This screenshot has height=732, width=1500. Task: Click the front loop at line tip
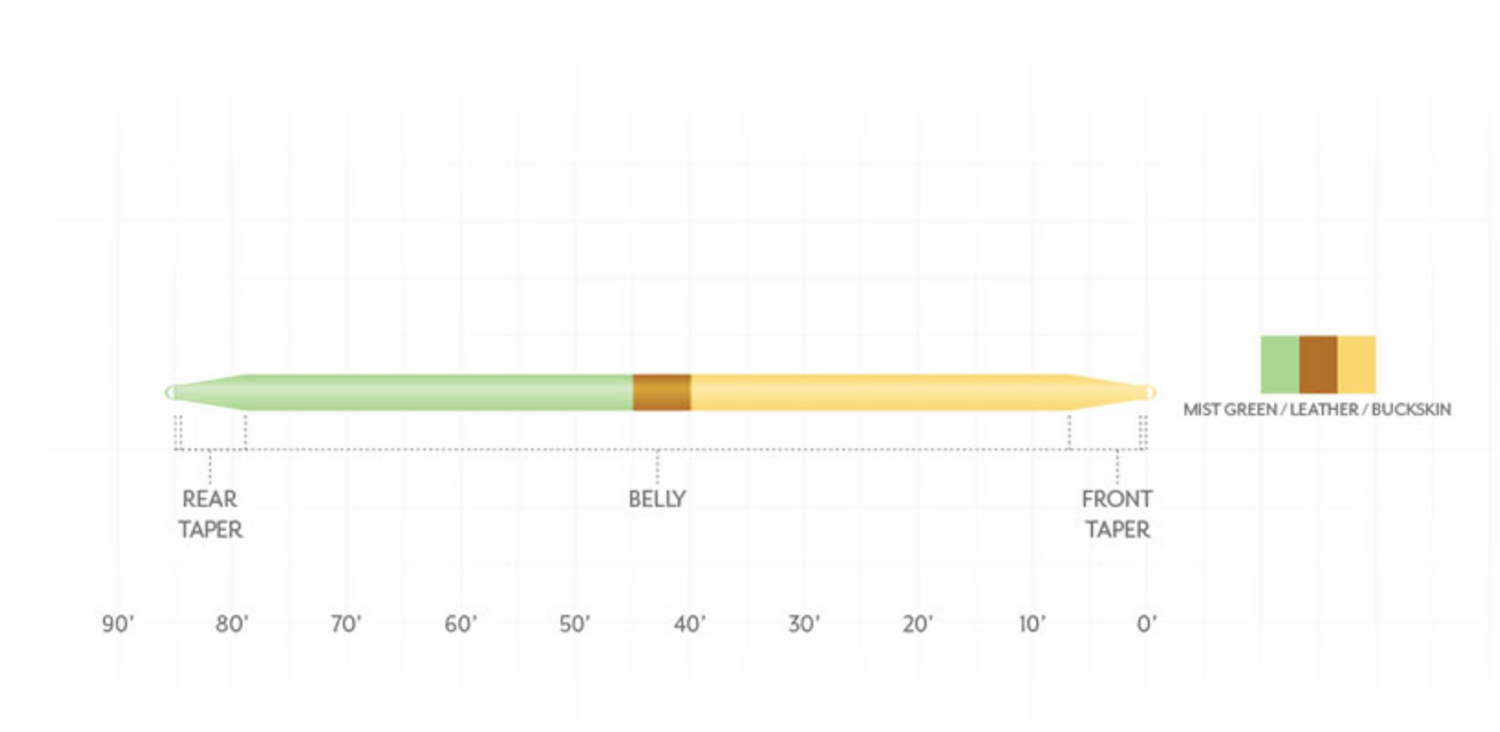(x=1149, y=392)
